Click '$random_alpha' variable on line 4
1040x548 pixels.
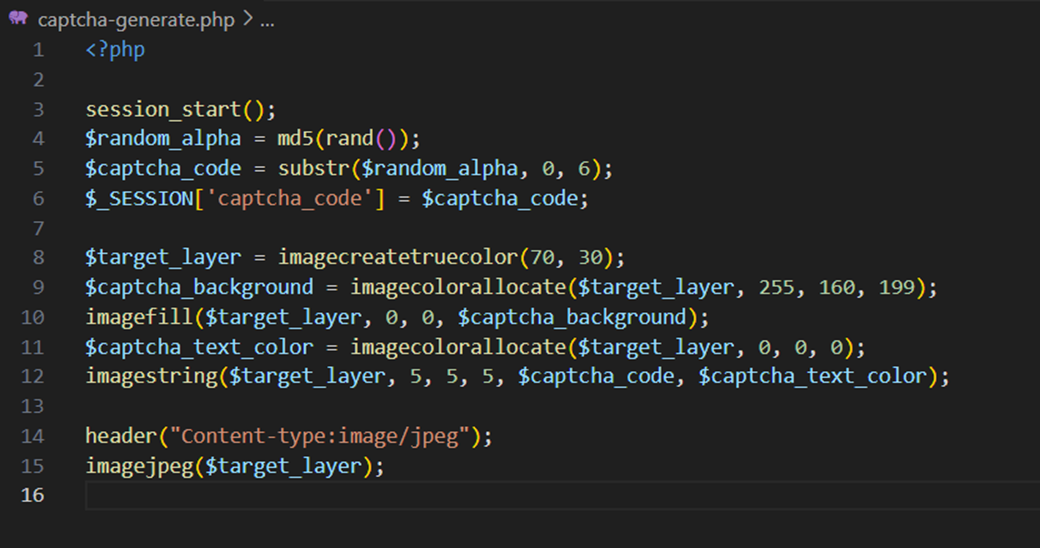163,138
